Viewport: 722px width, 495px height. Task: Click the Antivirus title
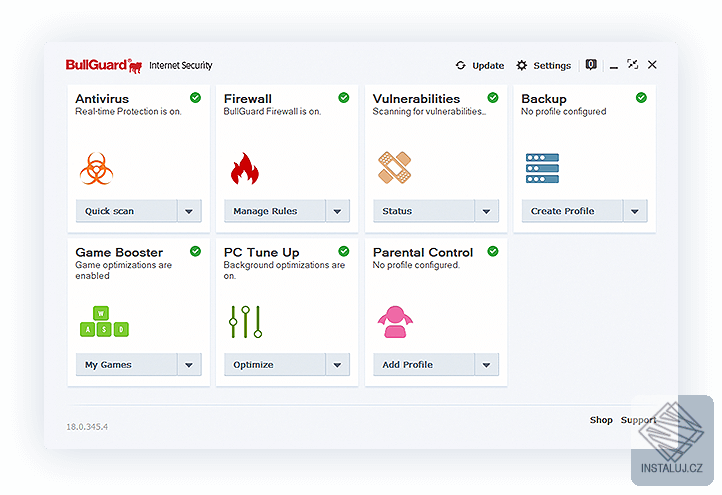click(102, 99)
